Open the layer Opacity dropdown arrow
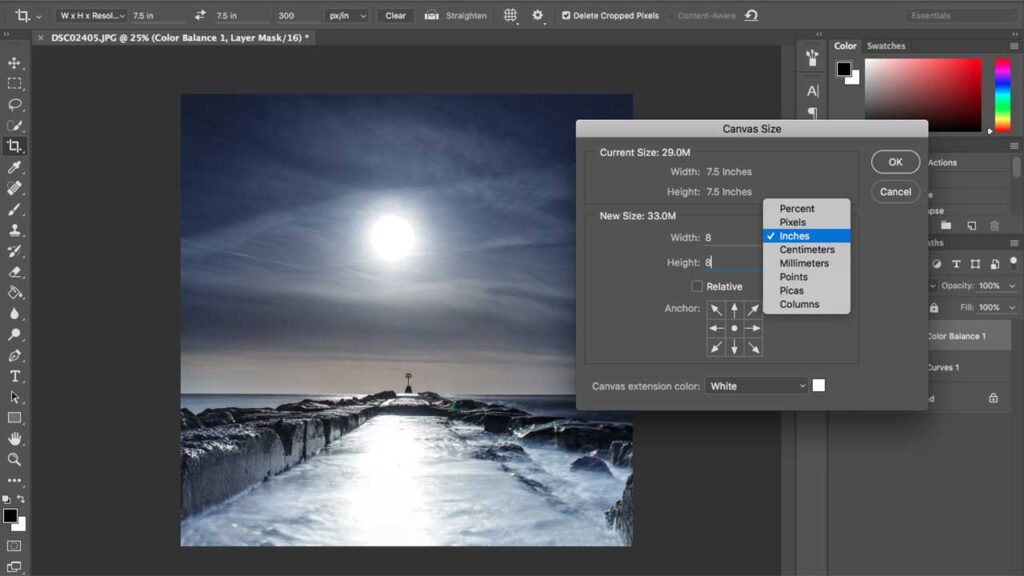 [1012, 286]
